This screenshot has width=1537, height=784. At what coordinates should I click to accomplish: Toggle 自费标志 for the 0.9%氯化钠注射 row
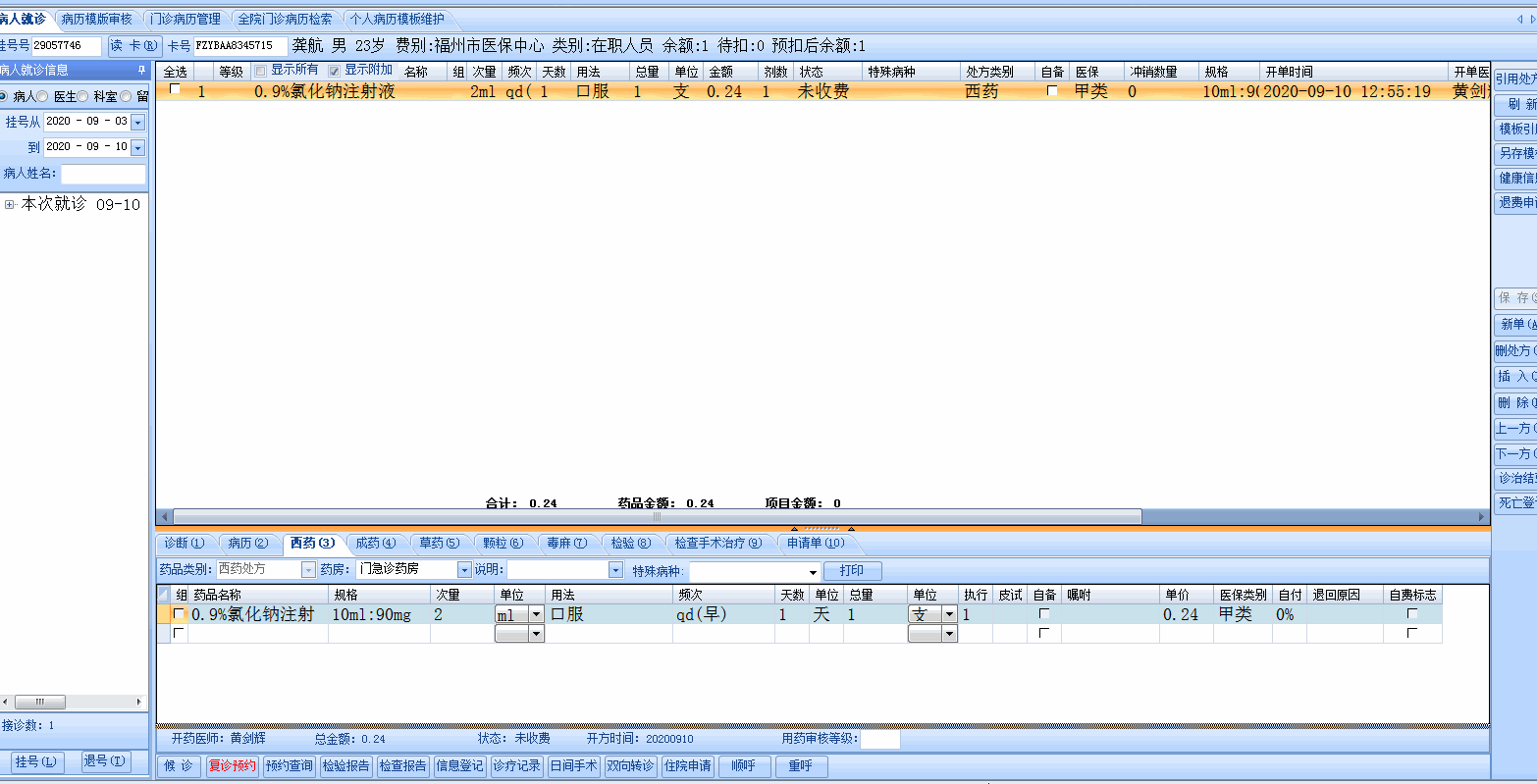(1412, 614)
